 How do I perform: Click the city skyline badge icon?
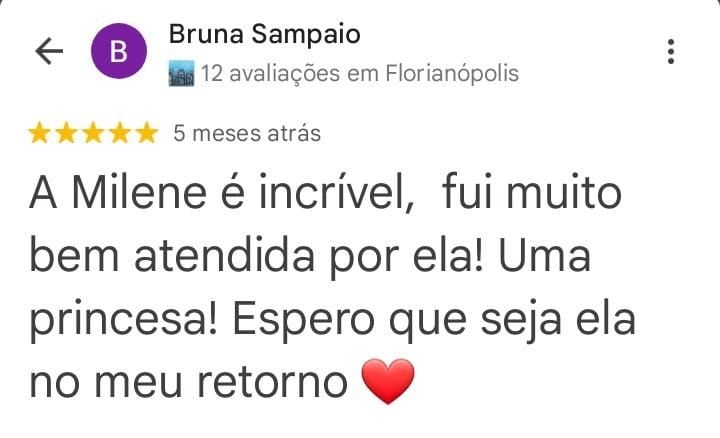click(181, 73)
